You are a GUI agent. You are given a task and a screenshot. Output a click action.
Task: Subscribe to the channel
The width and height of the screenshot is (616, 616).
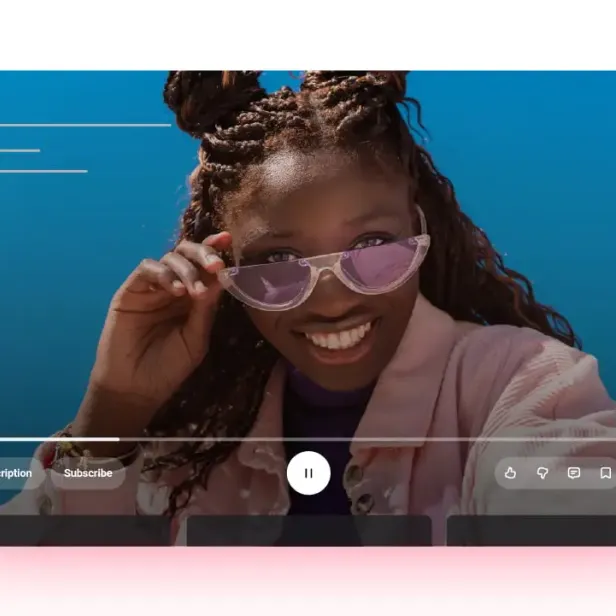pos(88,473)
